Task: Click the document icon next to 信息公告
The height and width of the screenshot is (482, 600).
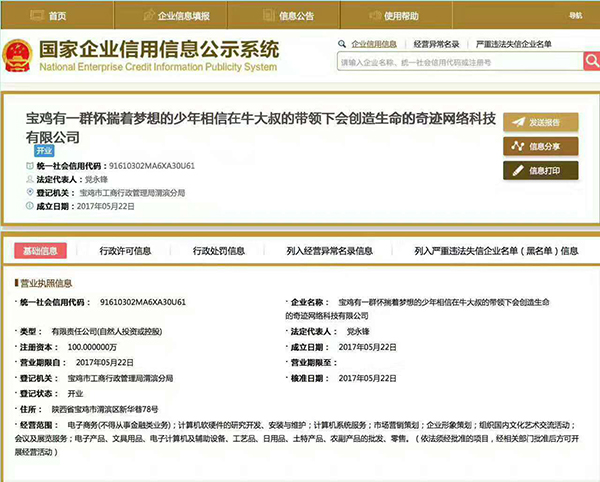Action: [x=269, y=15]
